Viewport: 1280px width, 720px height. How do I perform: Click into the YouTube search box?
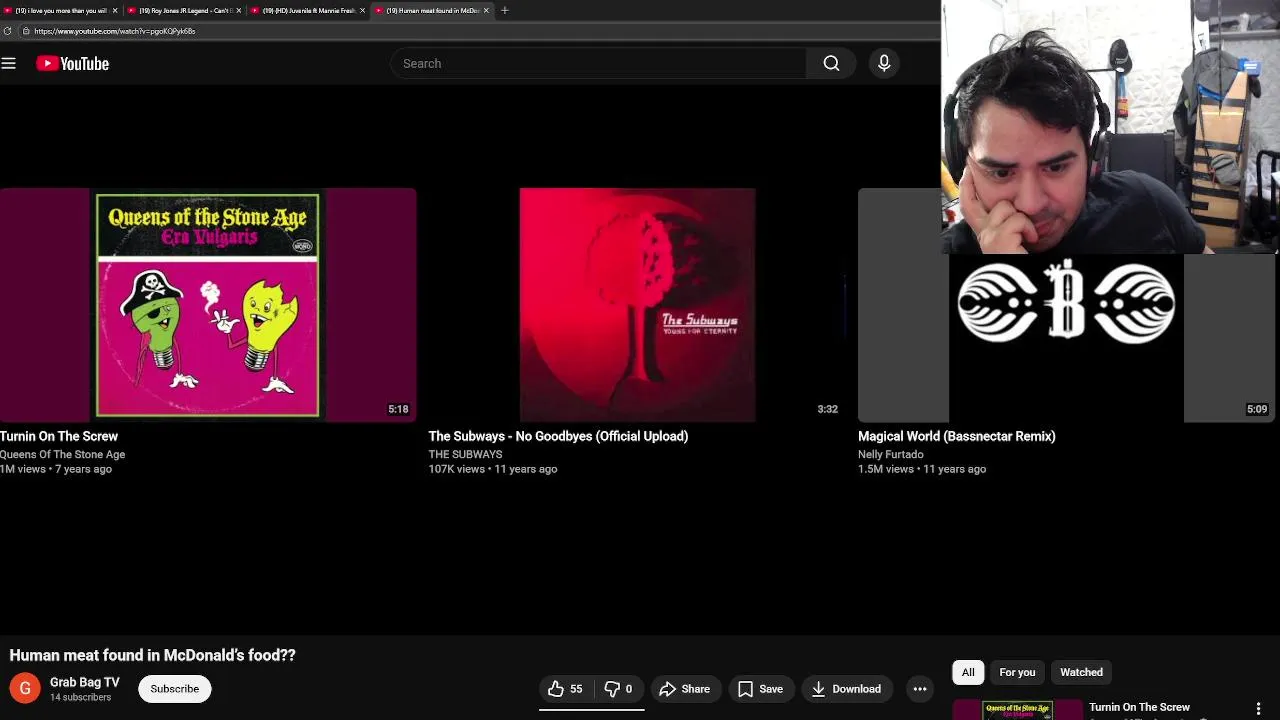[x=598, y=63]
